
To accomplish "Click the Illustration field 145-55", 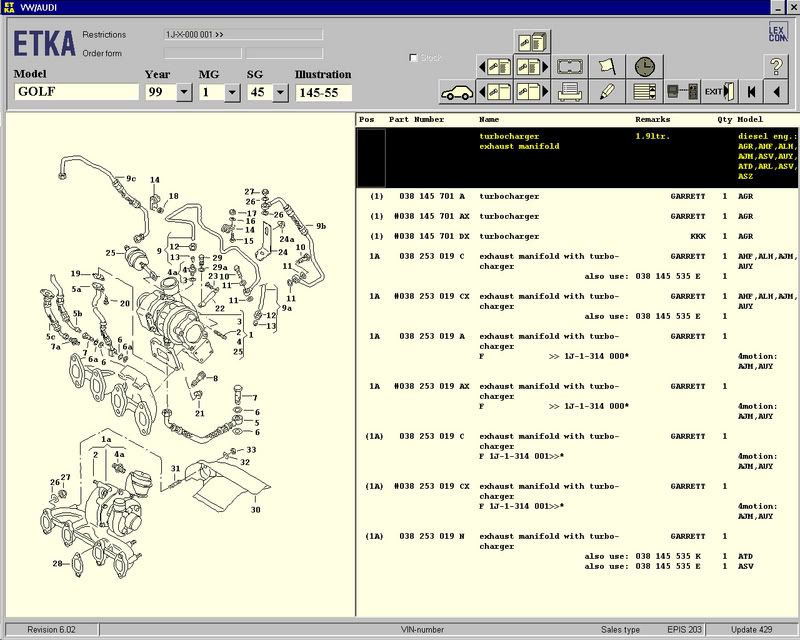I will (323, 92).
